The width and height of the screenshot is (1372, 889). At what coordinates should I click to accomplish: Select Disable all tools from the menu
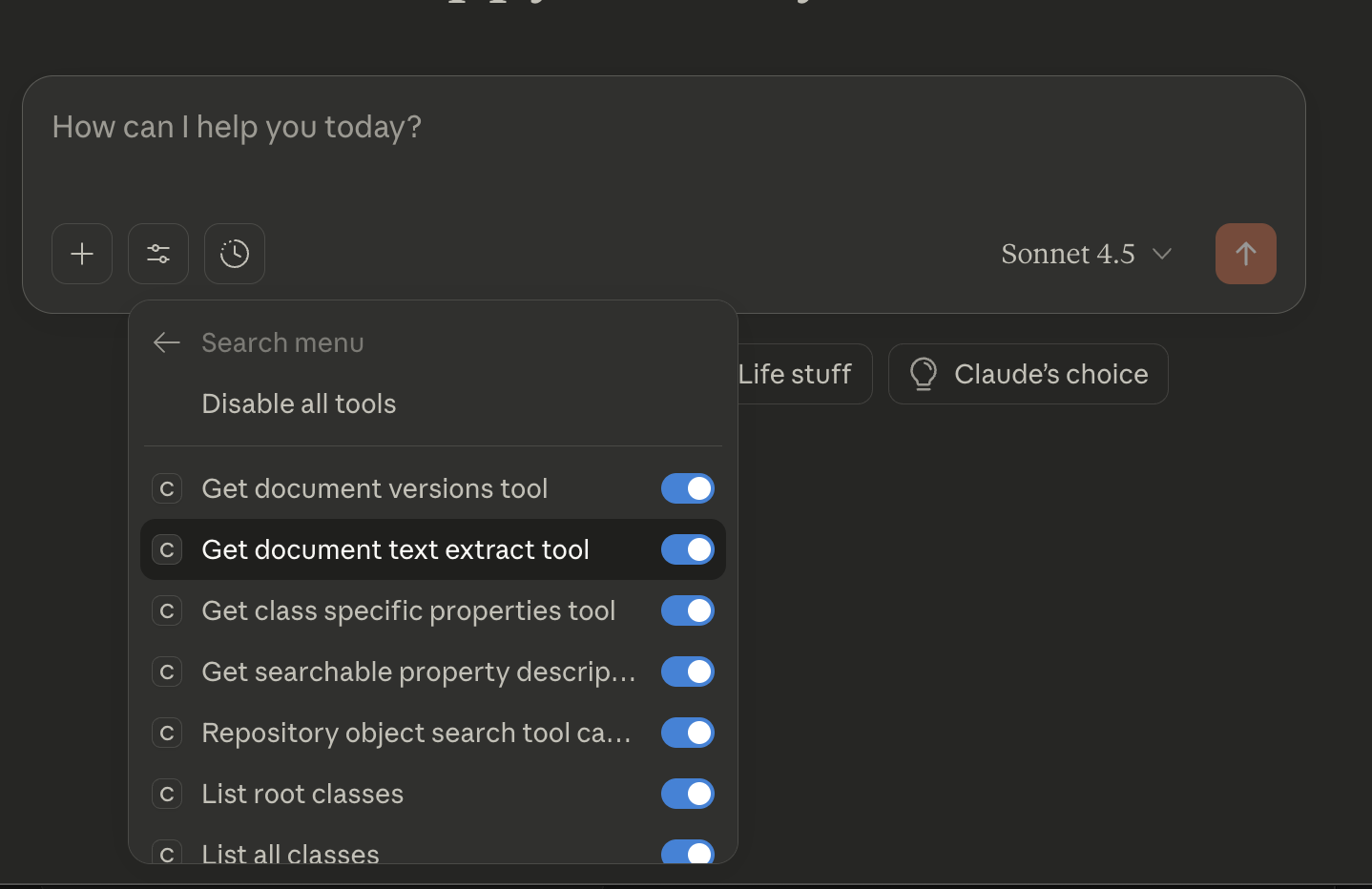[299, 403]
